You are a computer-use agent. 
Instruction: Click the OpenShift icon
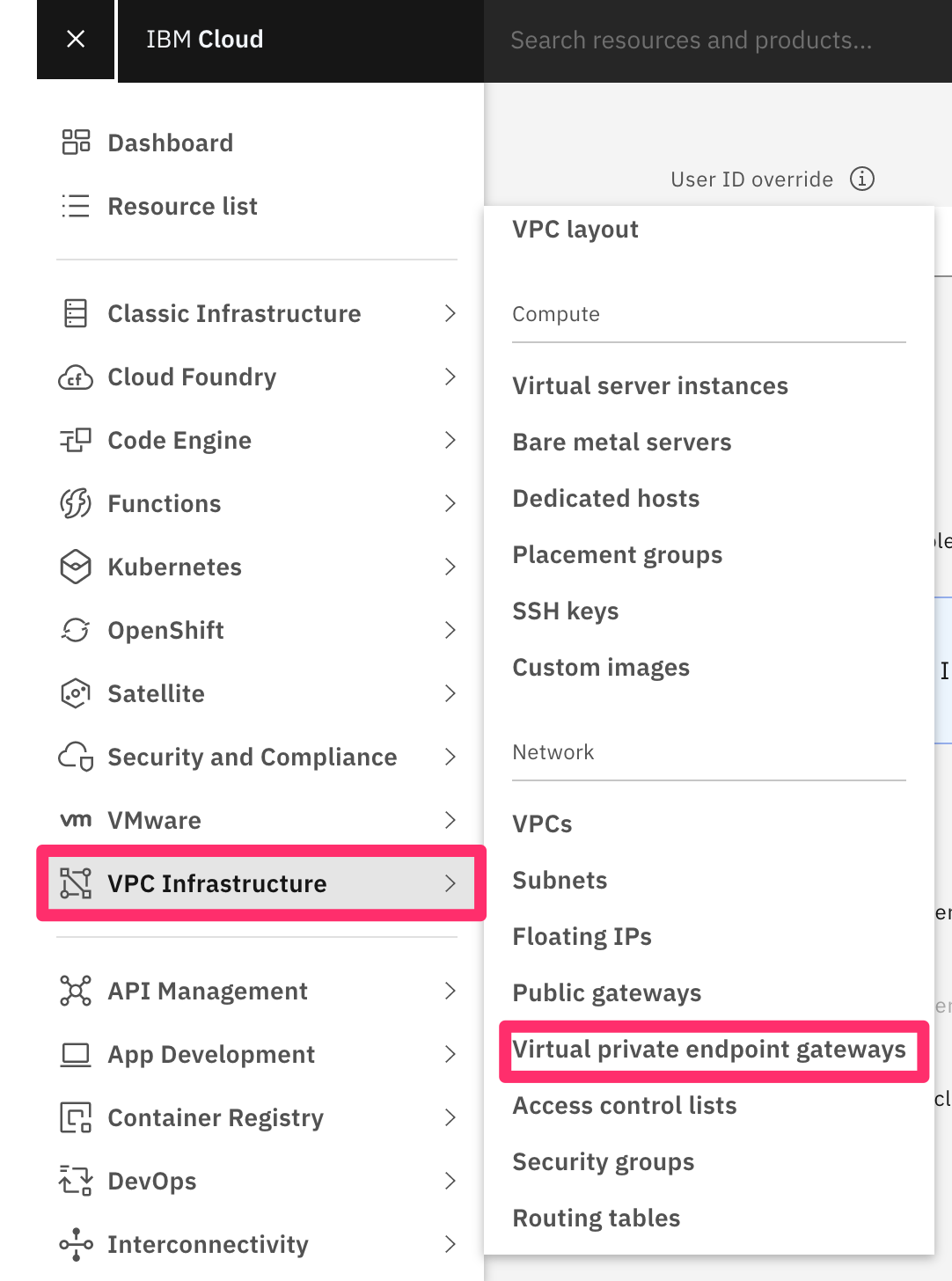76,630
